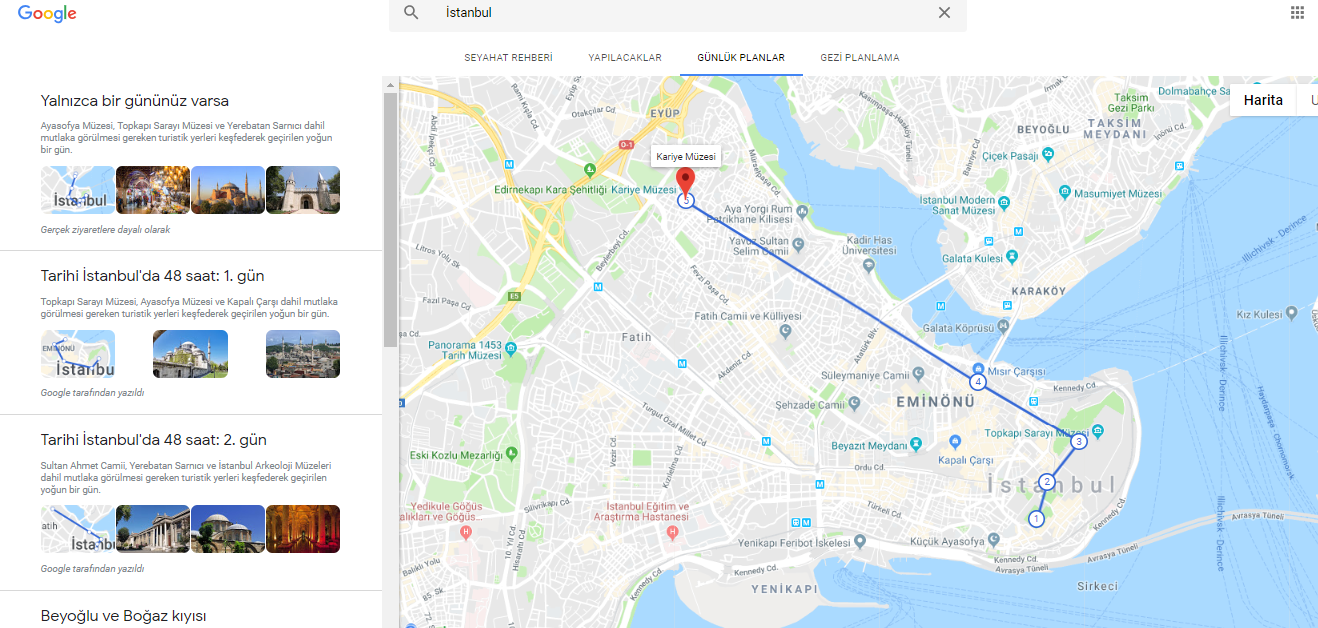The width and height of the screenshot is (1318, 628).
Task: Open 'Tarihi İstanbul'da 48 saat: 2. gün' plan
Action: point(154,439)
